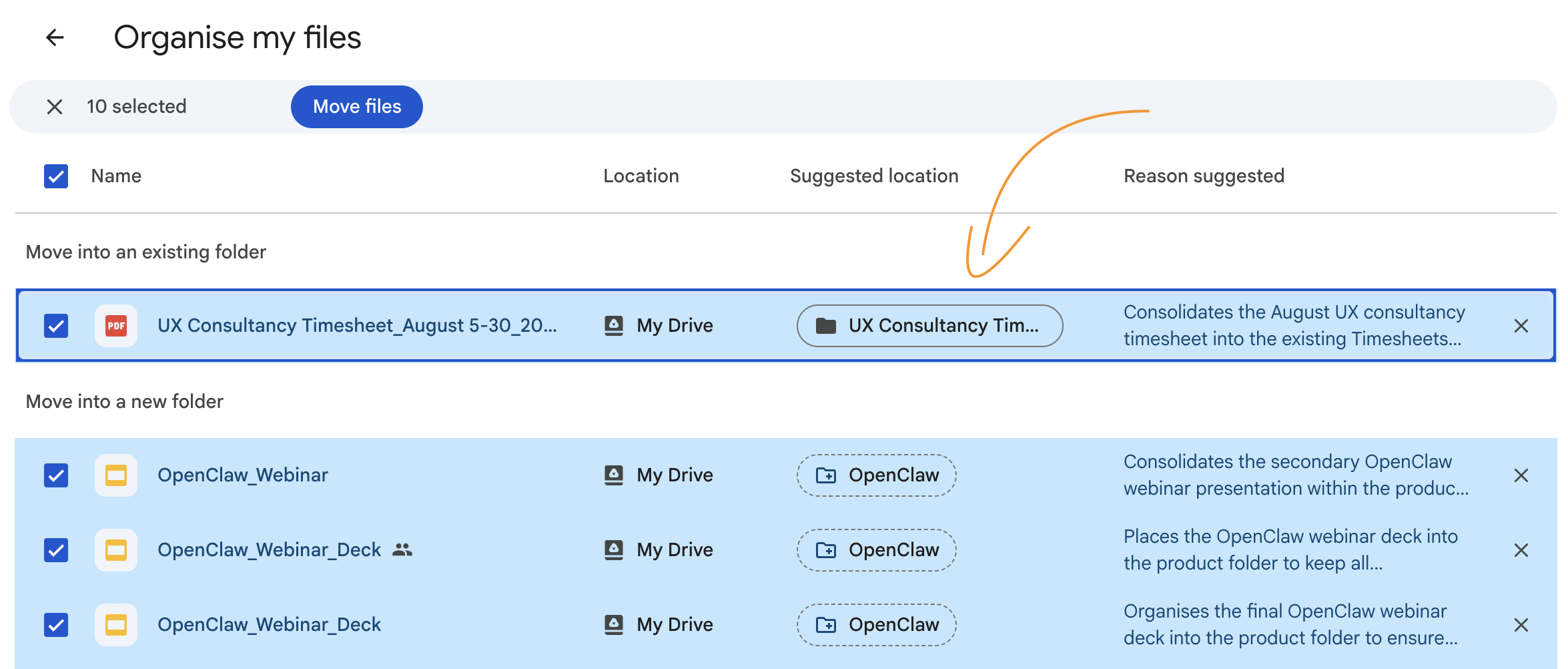Click the Slides icon in the 'Organises the final OpenClaw' row
The image size is (1568, 669).
(x=116, y=625)
